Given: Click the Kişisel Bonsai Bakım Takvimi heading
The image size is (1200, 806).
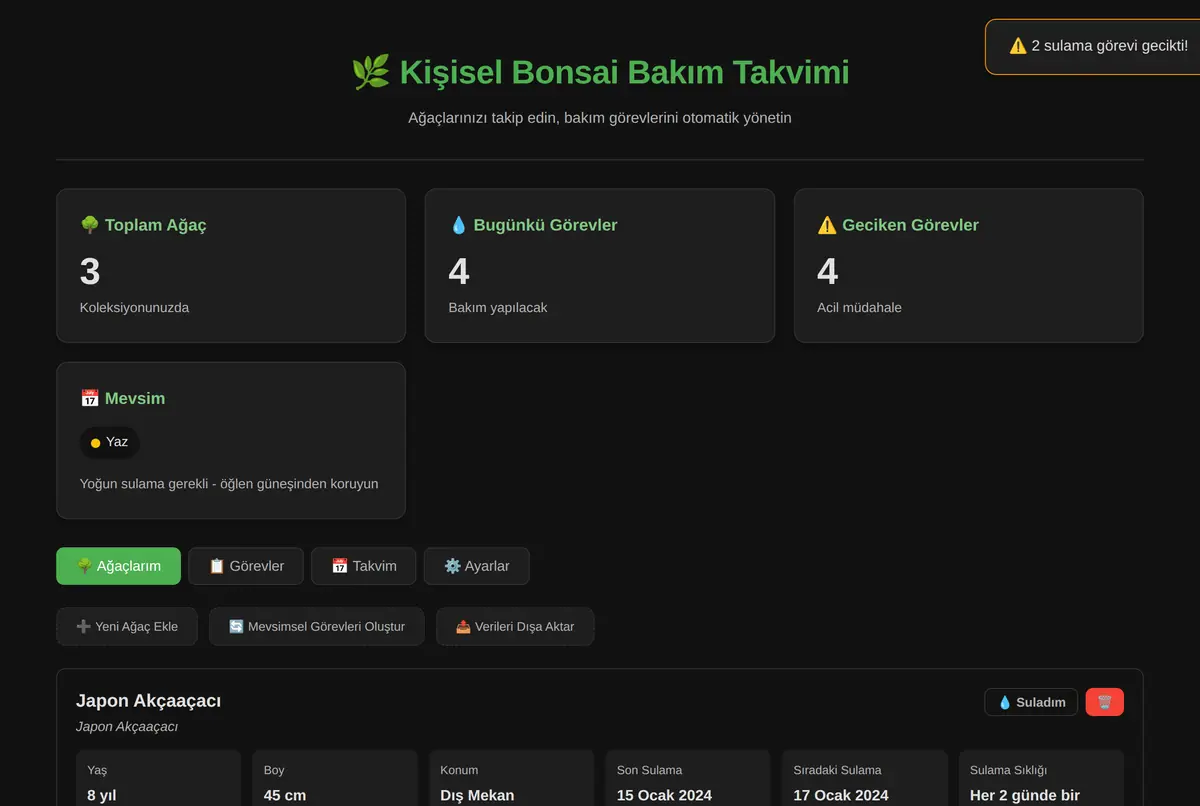Looking at the screenshot, I should pos(624,72).
